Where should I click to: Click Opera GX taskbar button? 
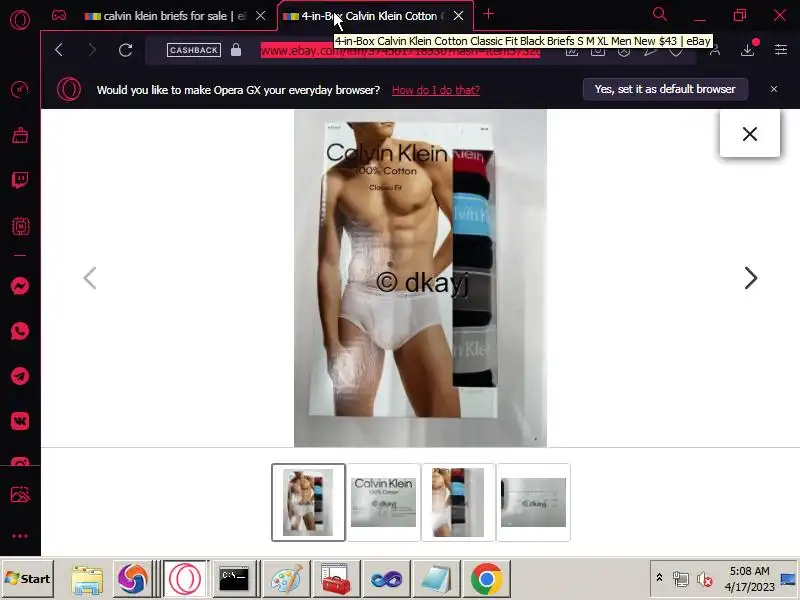[185, 579]
